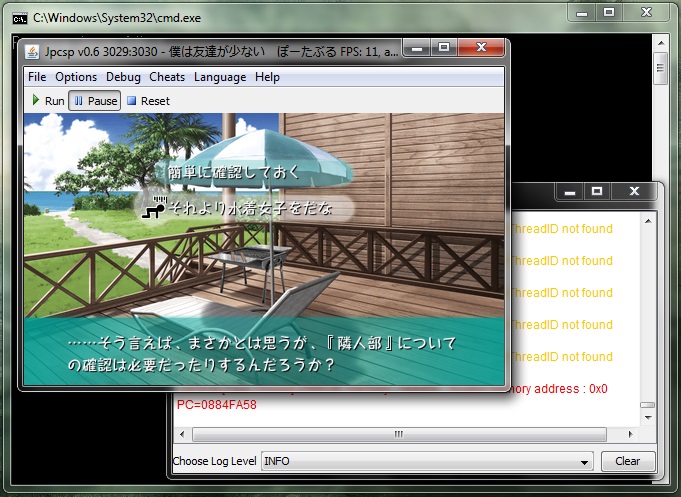Viewport: 681px width, 497px height.
Task: Click the horizontal scrollbar thumb in log window
Action: pyautogui.click(x=399, y=434)
